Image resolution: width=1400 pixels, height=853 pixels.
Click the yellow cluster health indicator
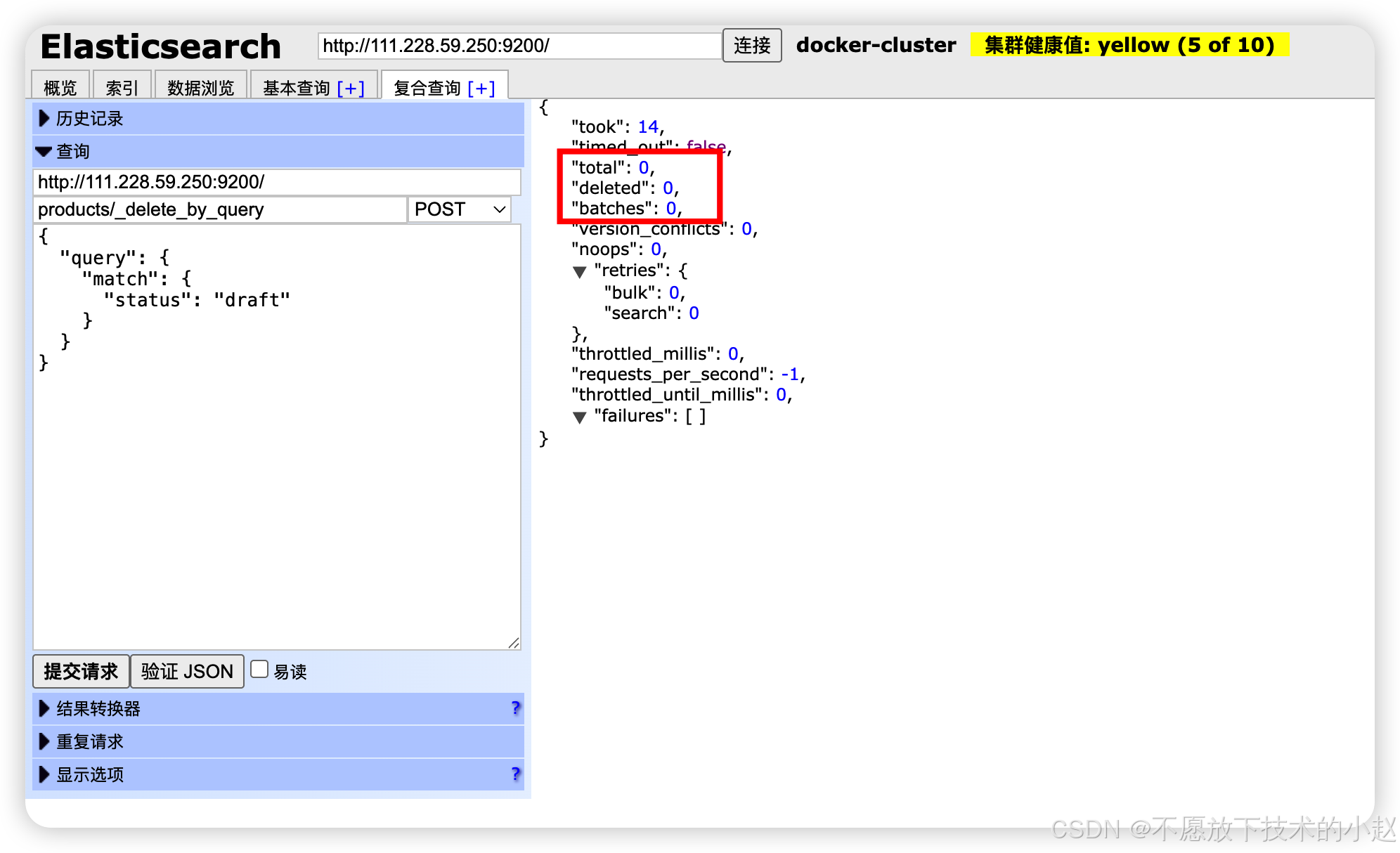tap(1129, 45)
